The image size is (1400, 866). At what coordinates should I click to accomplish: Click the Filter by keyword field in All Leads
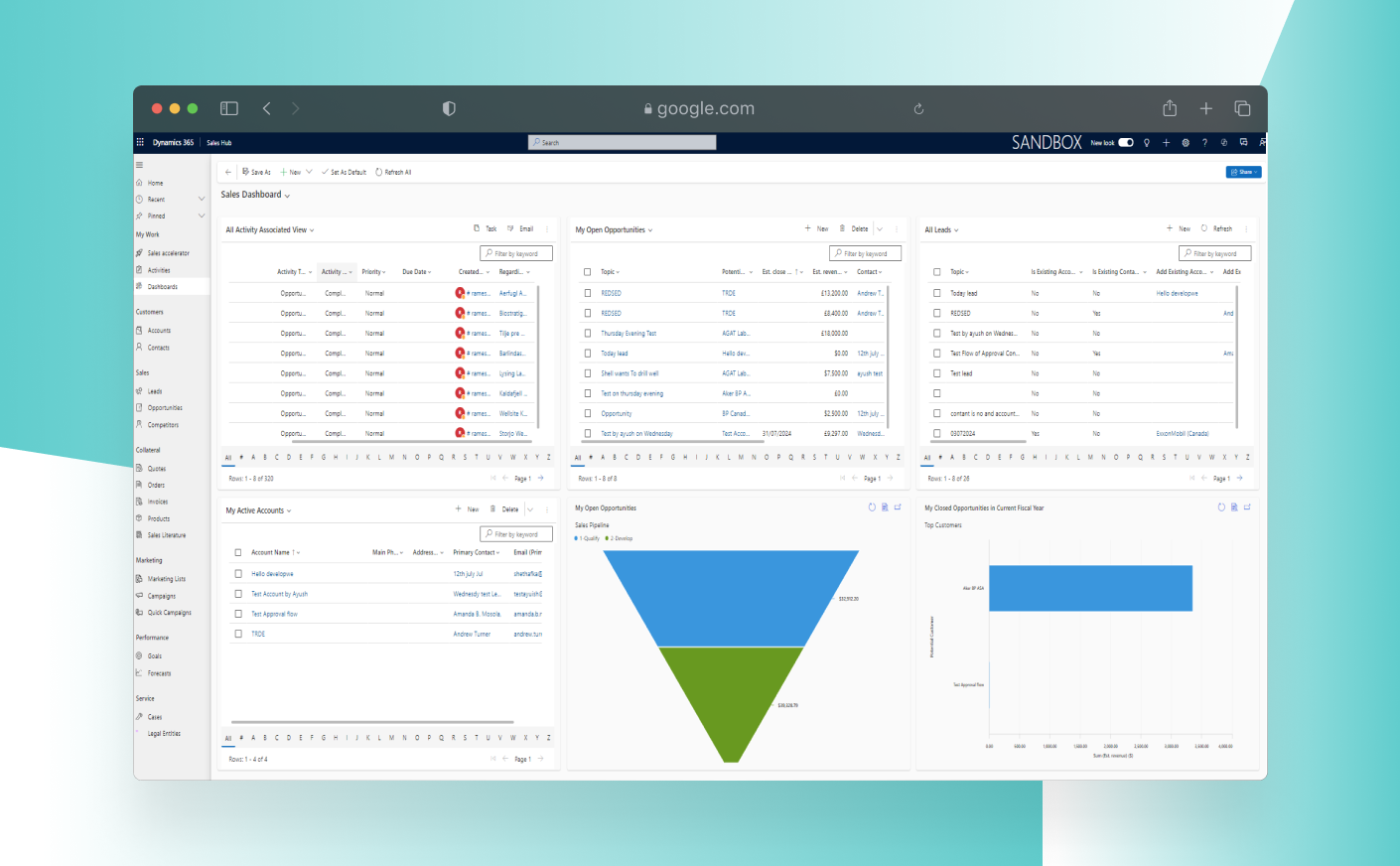[1214, 252]
